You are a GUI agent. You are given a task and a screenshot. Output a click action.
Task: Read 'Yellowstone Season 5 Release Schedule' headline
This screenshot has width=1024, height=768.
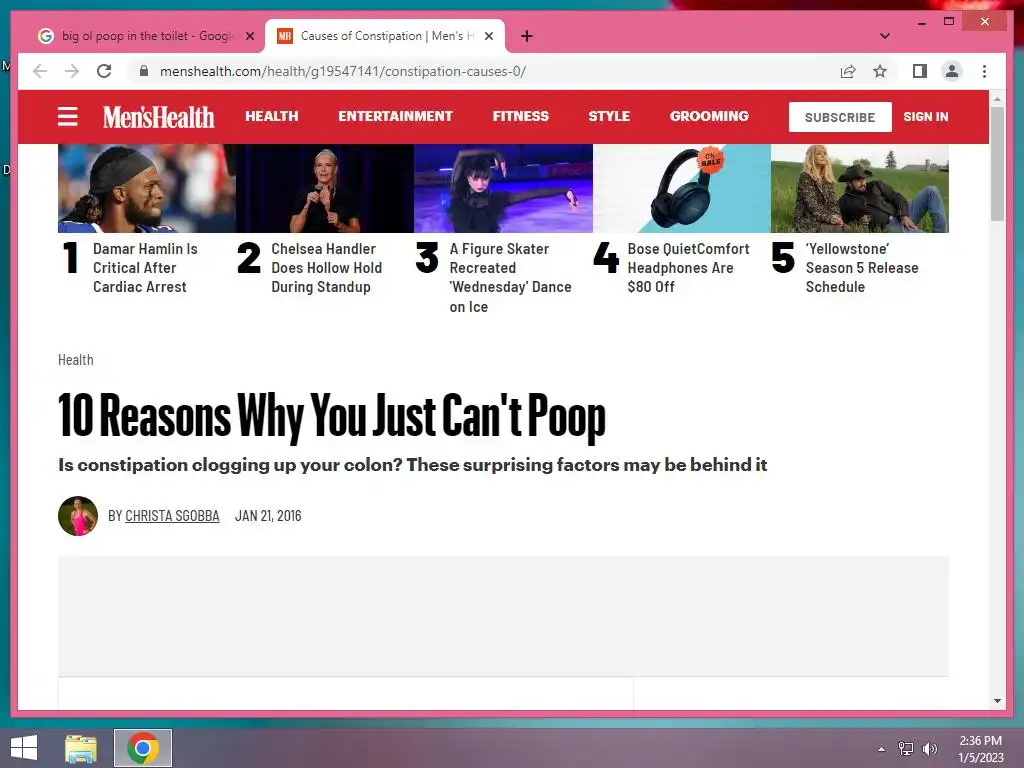coord(862,268)
